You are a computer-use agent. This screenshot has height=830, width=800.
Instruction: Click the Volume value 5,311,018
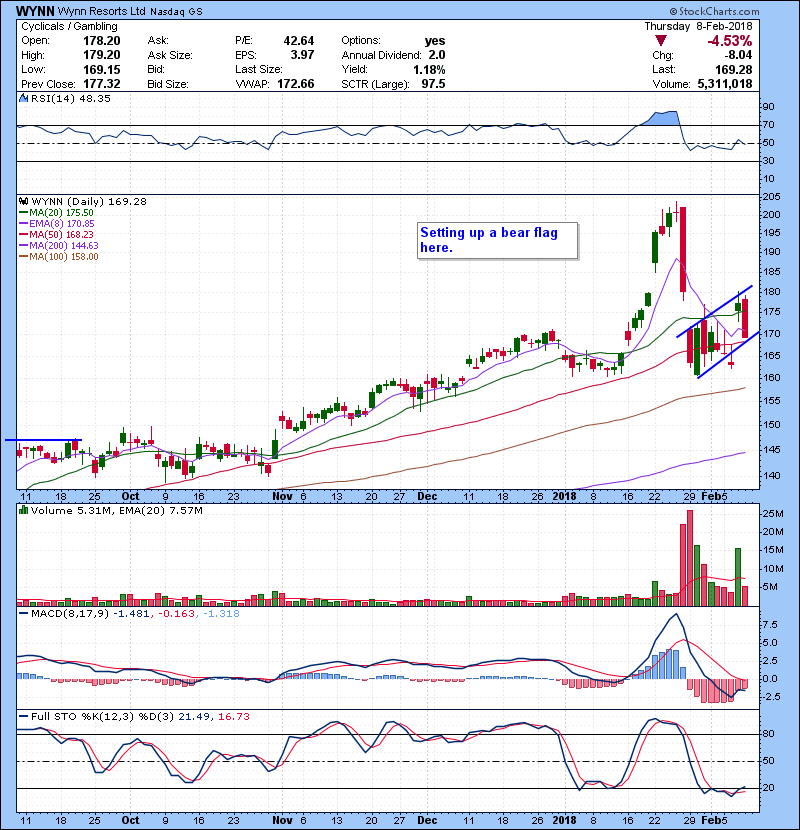click(x=725, y=84)
